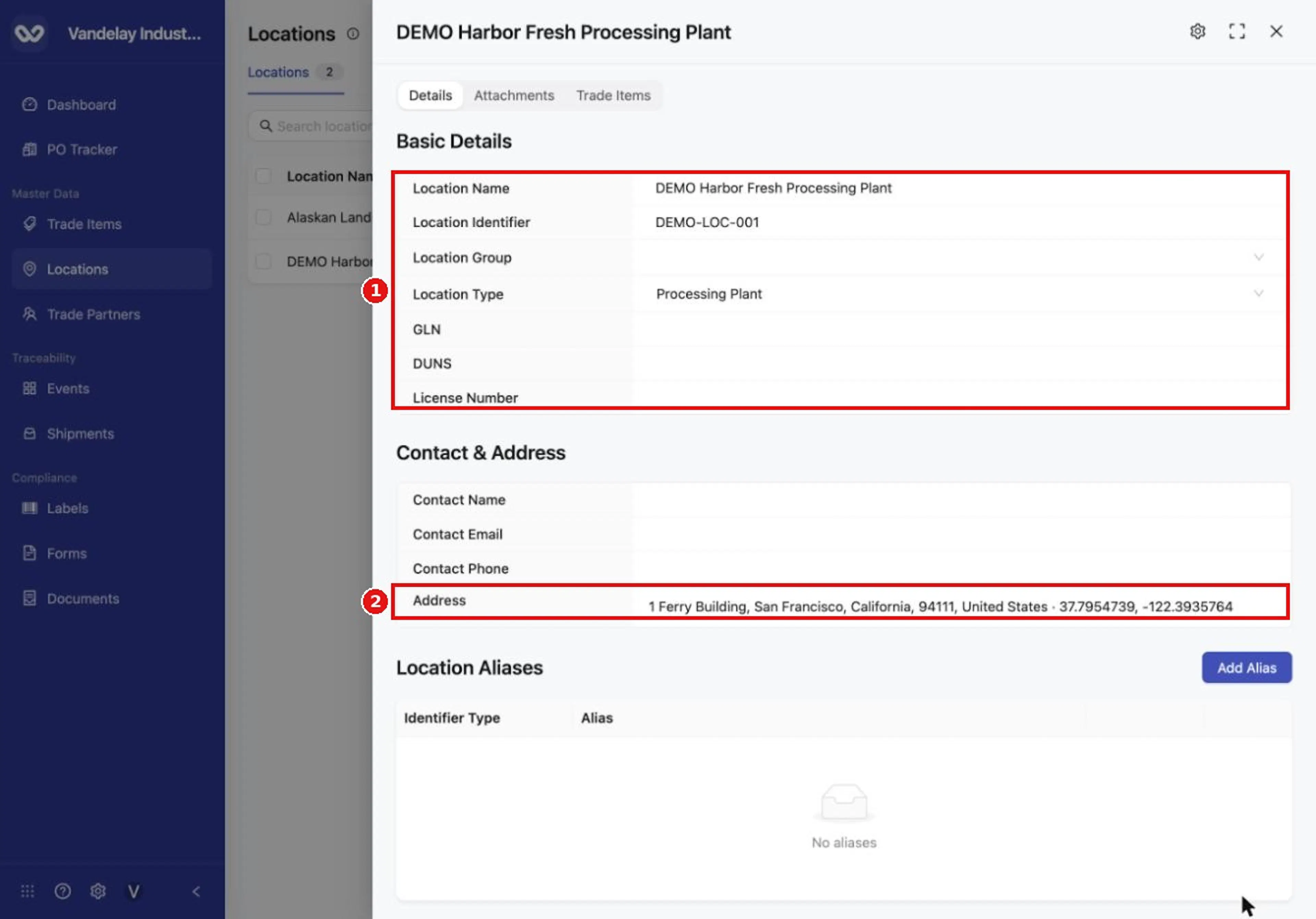Expand the detail panel to fullscreen
Screen dimensions: 1316x919
pos(1237,32)
